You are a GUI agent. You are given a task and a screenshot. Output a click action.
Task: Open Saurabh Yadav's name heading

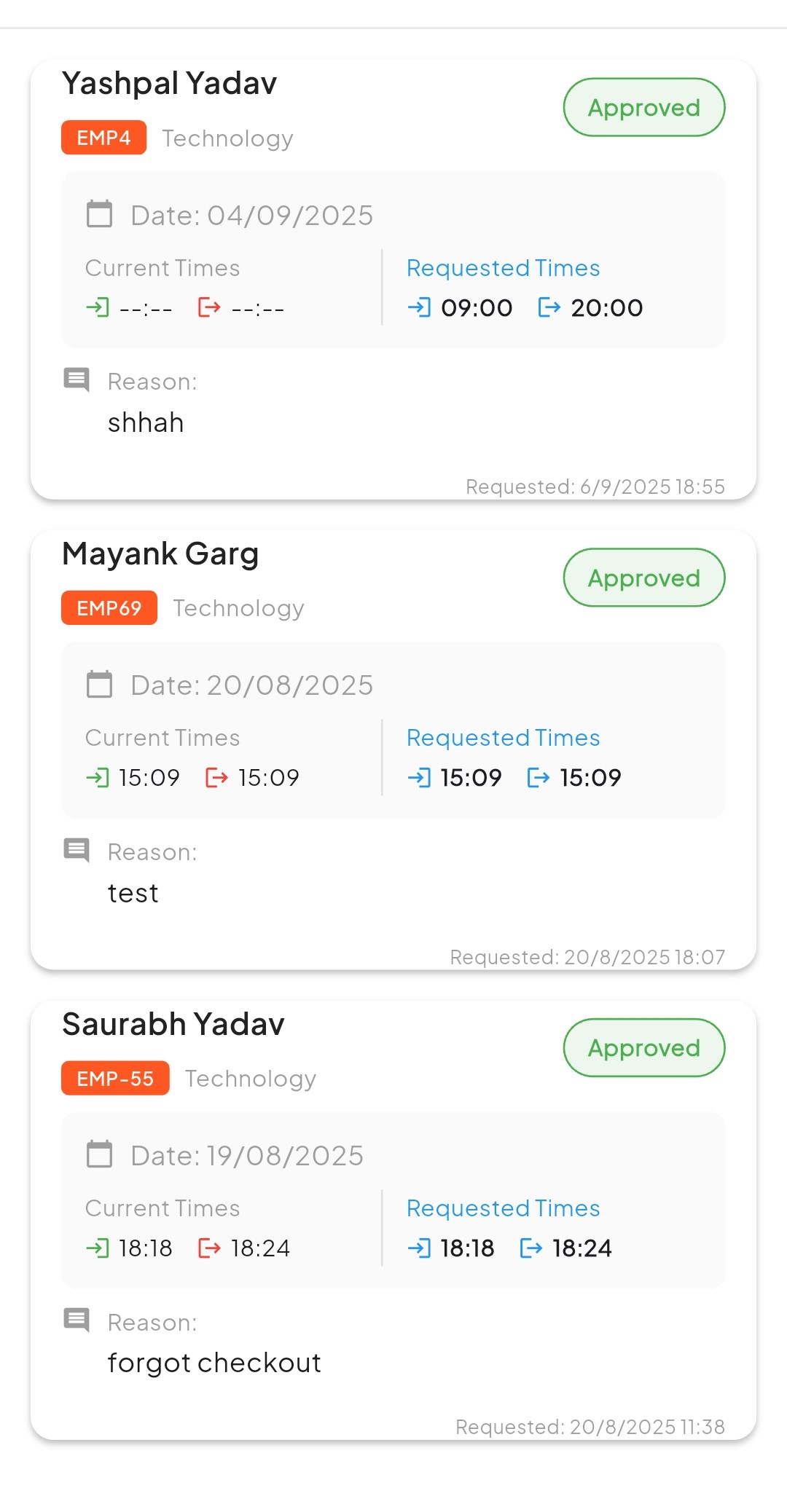pyautogui.click(x=173, y=1024)
